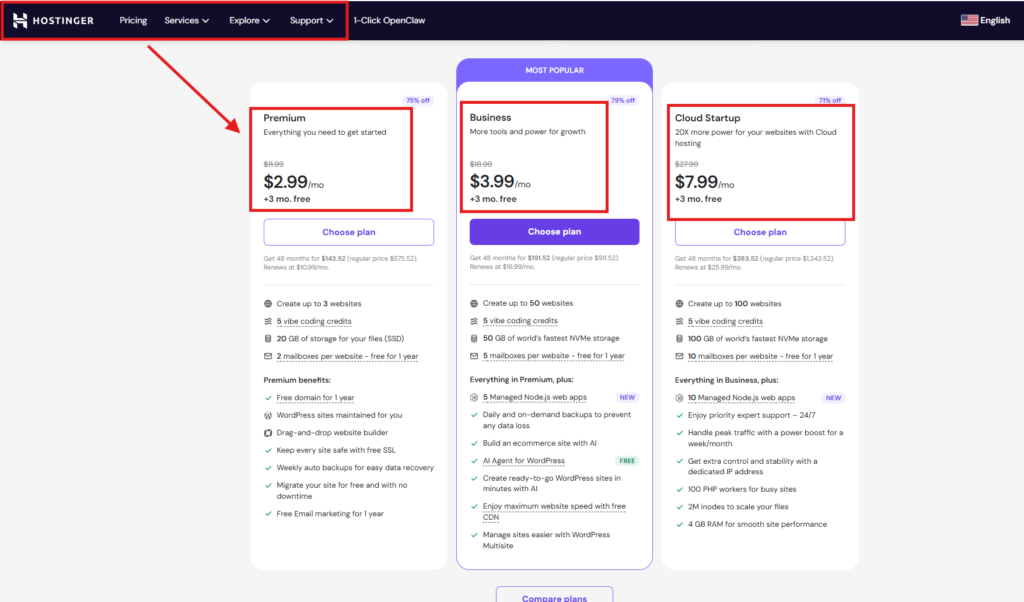Click '5 Managed Node.js web apps' link

[535, 397]
